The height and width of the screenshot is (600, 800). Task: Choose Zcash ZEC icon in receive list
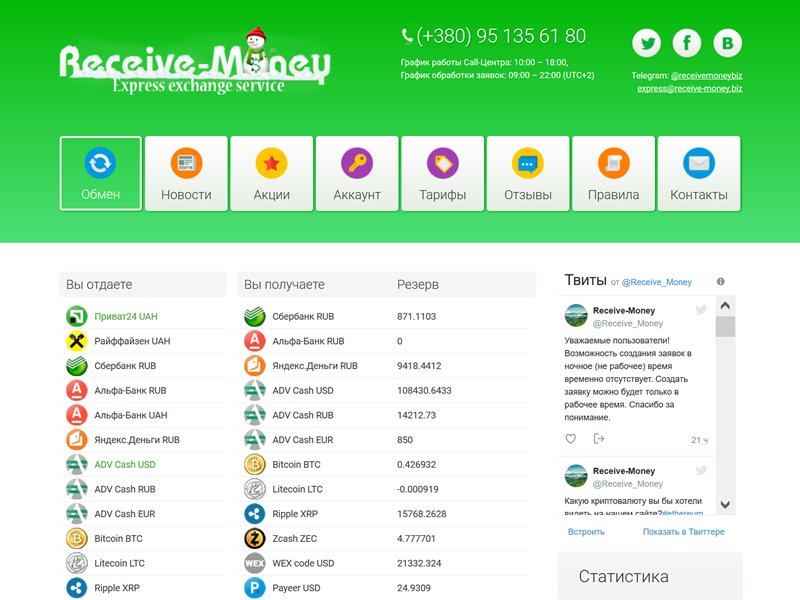click(255, 538)
